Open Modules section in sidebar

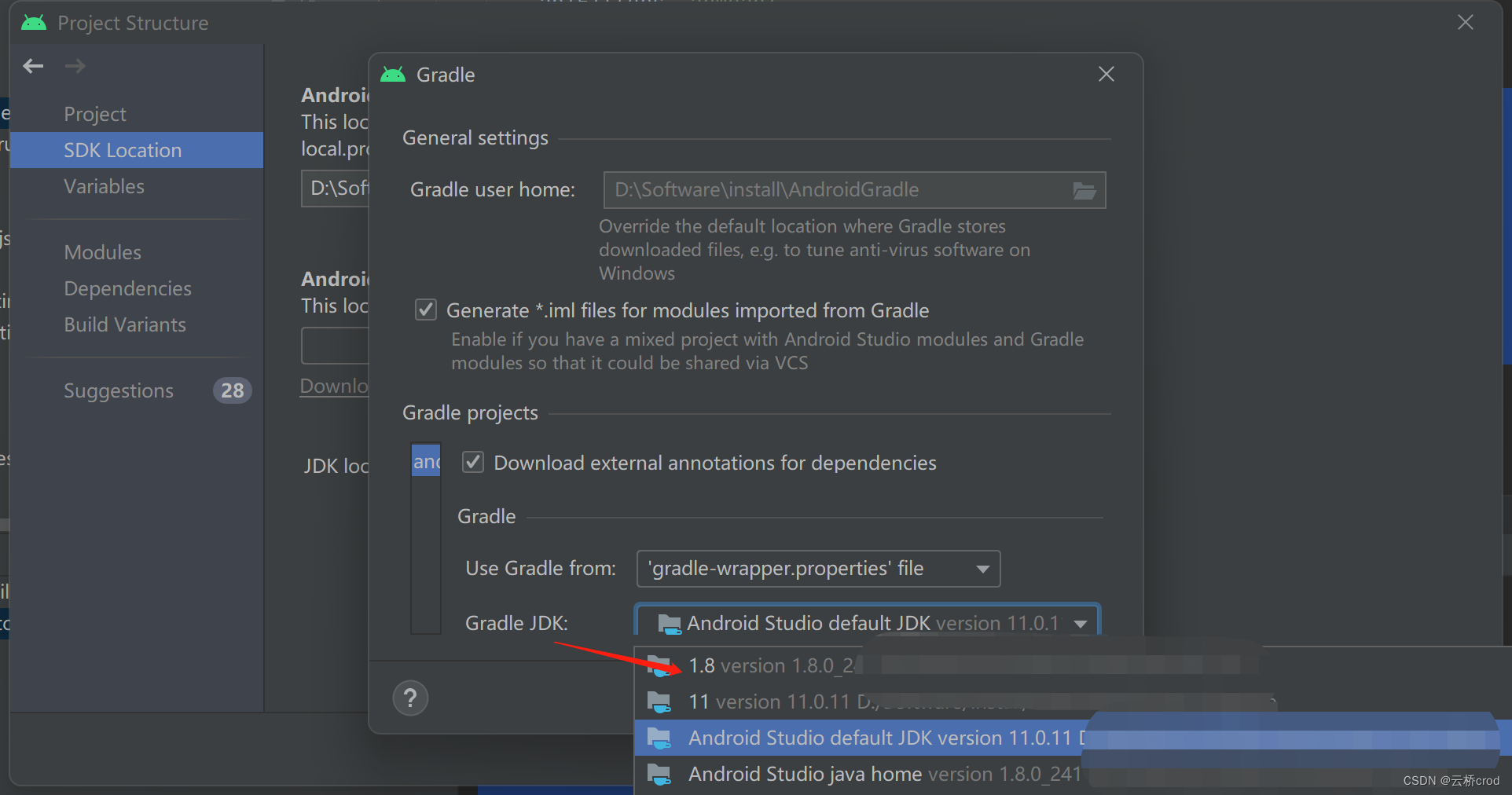(x=103, y=252)
